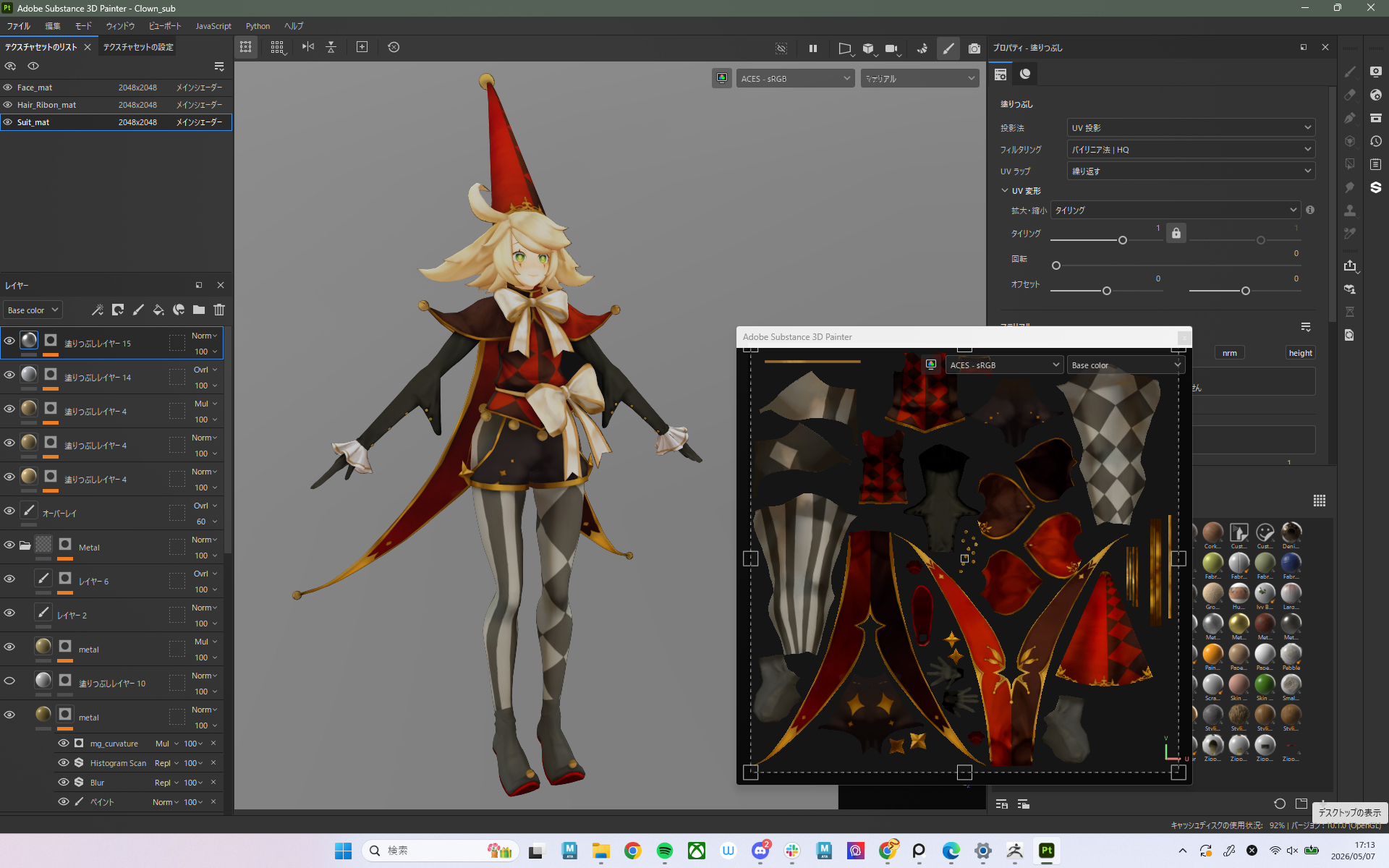
Task: Create a new folder in the layer stack
Action: [x=199, y=310]
